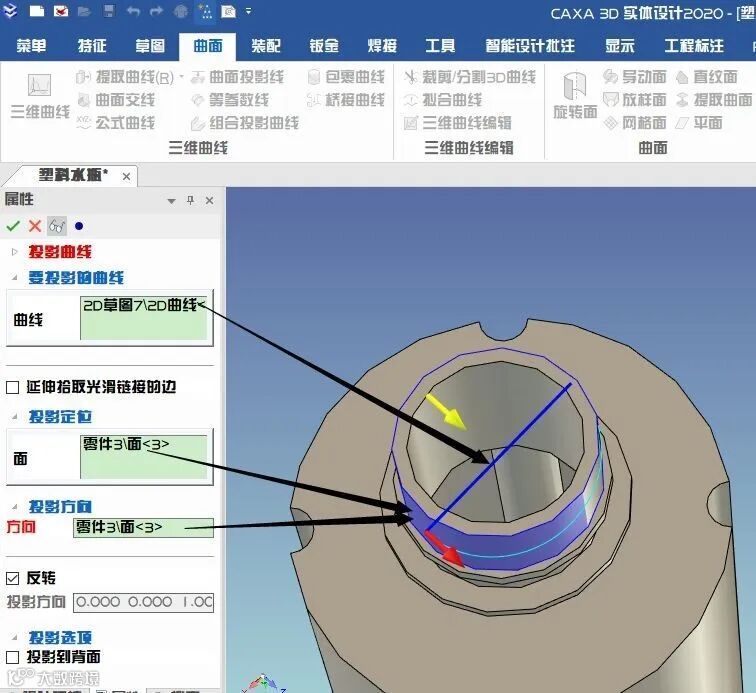Image resolution: width=756 pixels, height=693 pixels.
Task: Click the undo arrow in quick toolbar
Action: tap(134, 11)
